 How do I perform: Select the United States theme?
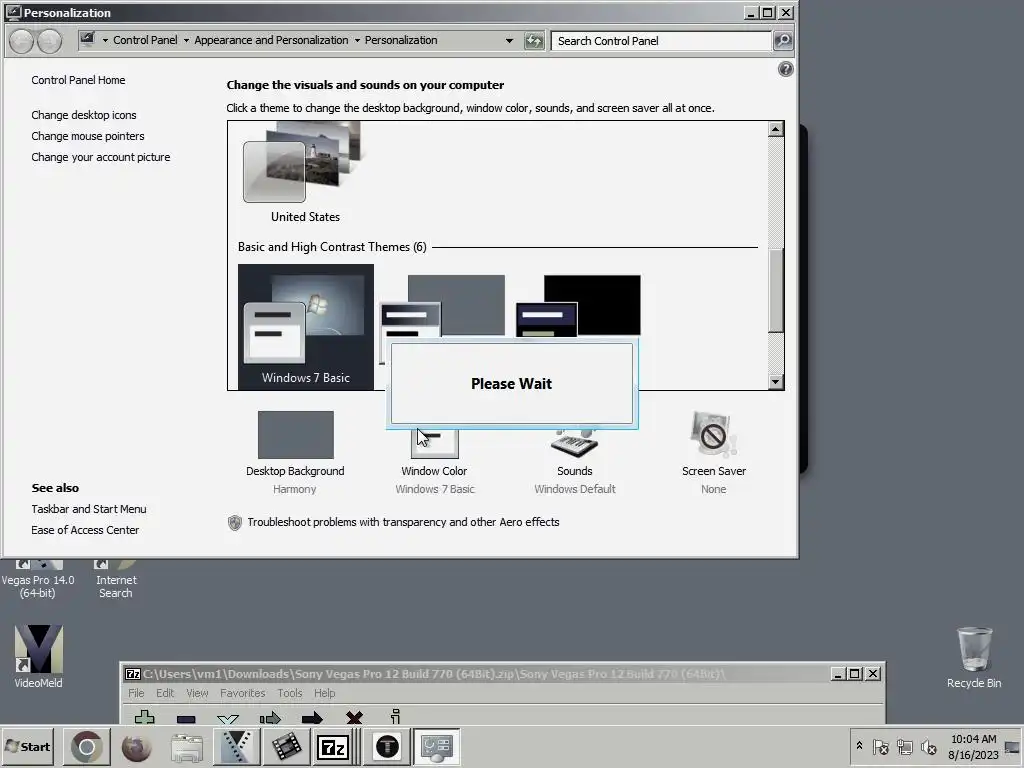(x=304, y=174)
